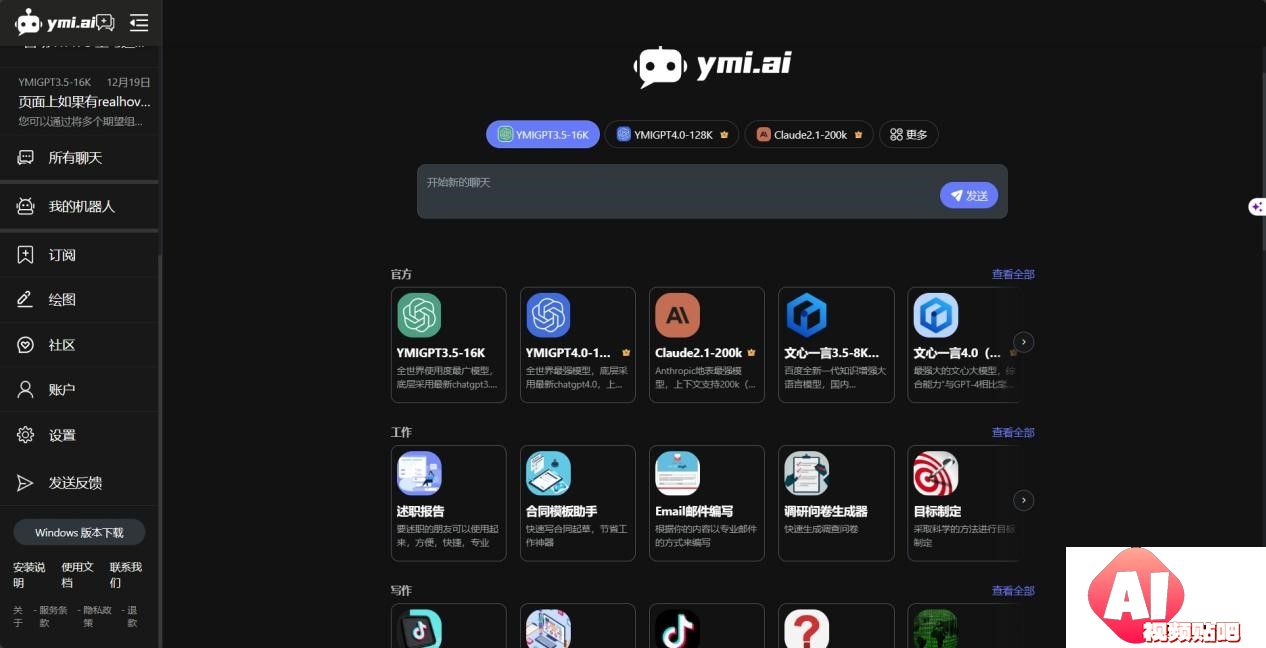Open the 所有聊天 chat list icon
The width and height of the screenshot is (1266, 648).
(26, 158)
